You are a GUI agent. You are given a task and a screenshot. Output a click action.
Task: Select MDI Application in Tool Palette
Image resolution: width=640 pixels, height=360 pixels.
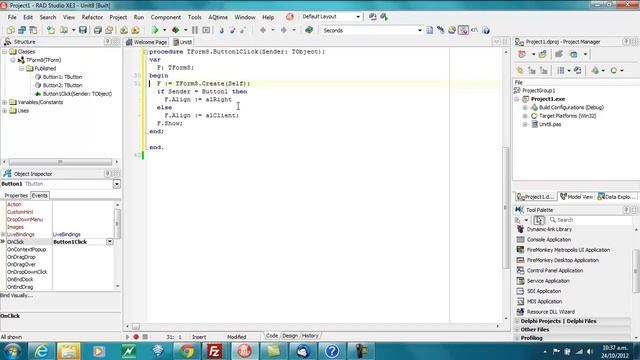click(x=544, y=301)
